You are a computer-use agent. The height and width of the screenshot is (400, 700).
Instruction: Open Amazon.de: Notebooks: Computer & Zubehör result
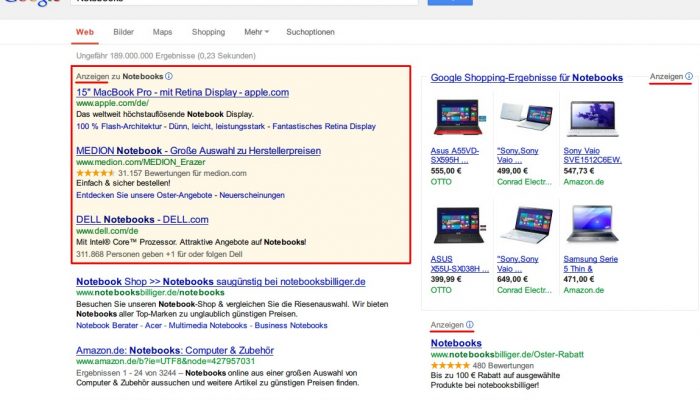pos(175,350)
